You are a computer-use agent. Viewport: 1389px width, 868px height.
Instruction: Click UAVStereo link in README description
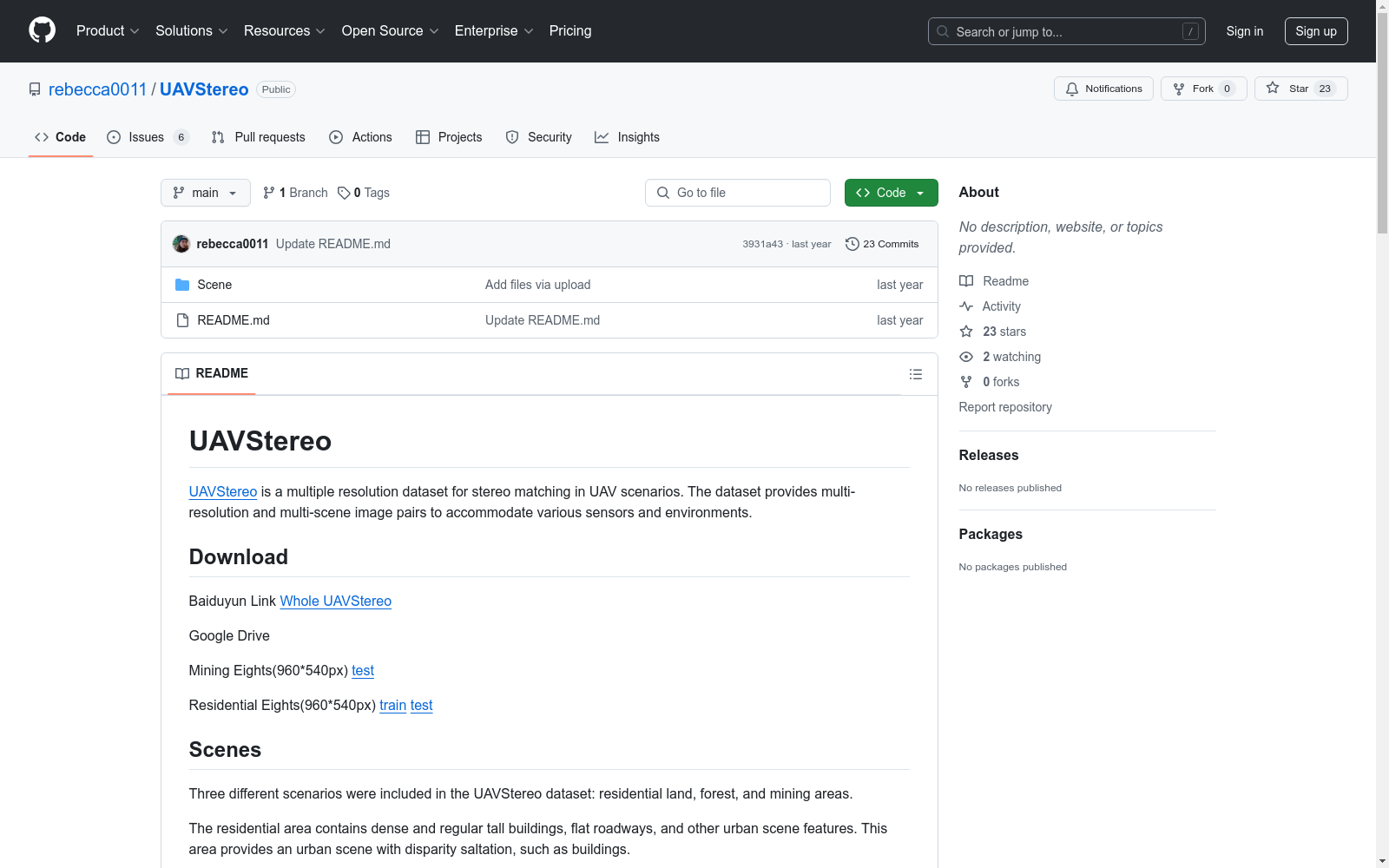click(x=223, y=491)
